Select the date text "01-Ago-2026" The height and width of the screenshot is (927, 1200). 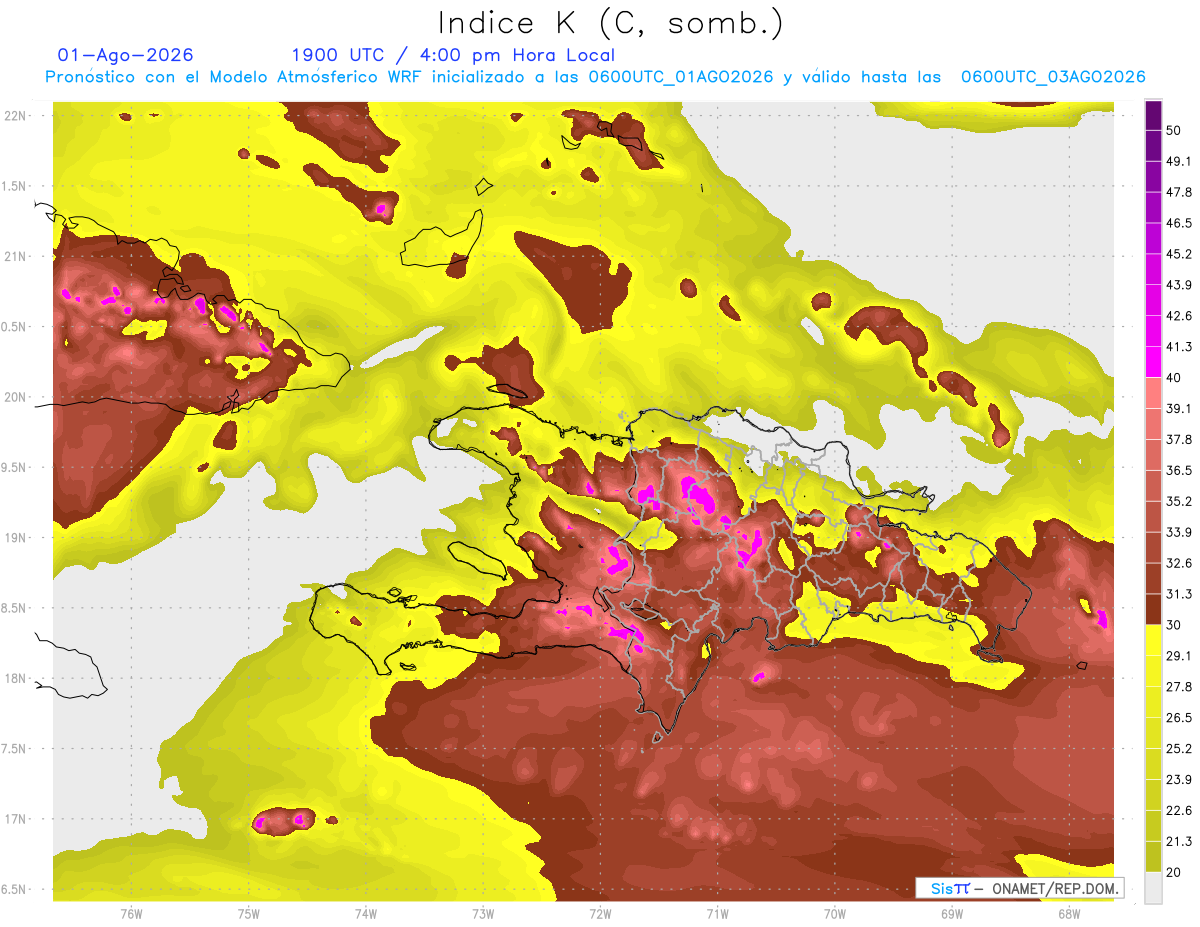[126, 55]
